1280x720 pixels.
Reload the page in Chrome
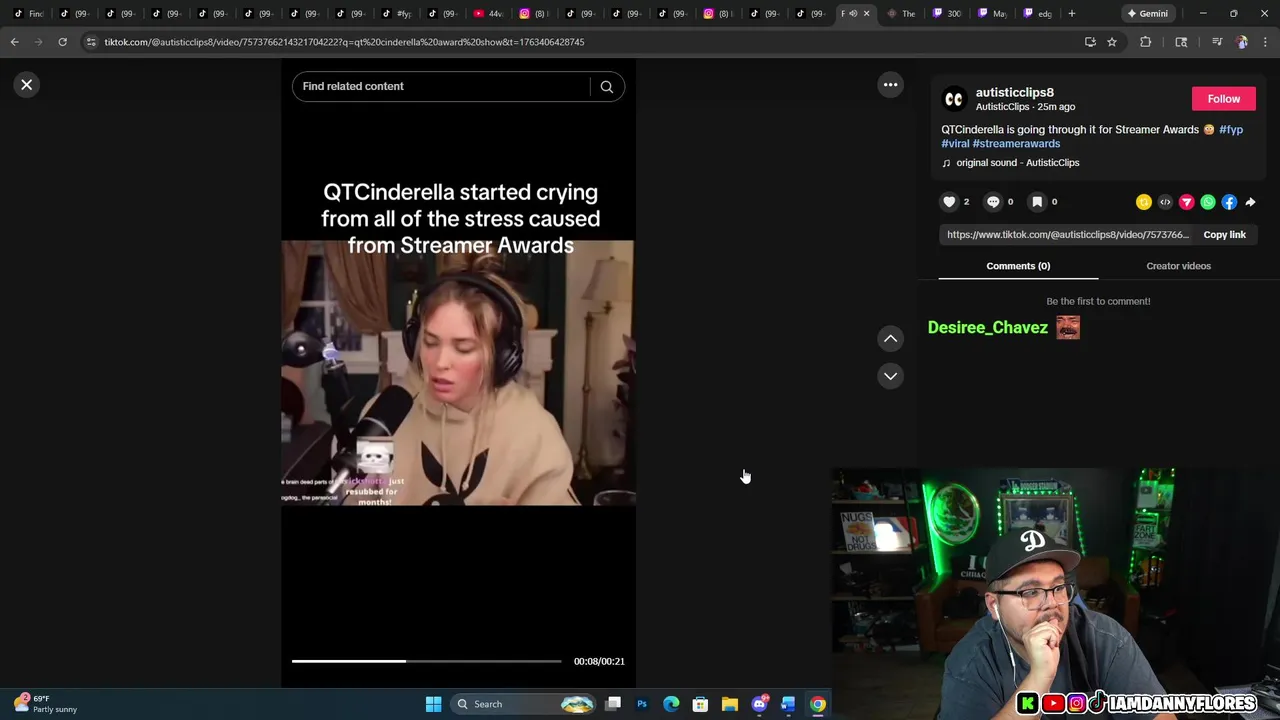pos(62,42)
